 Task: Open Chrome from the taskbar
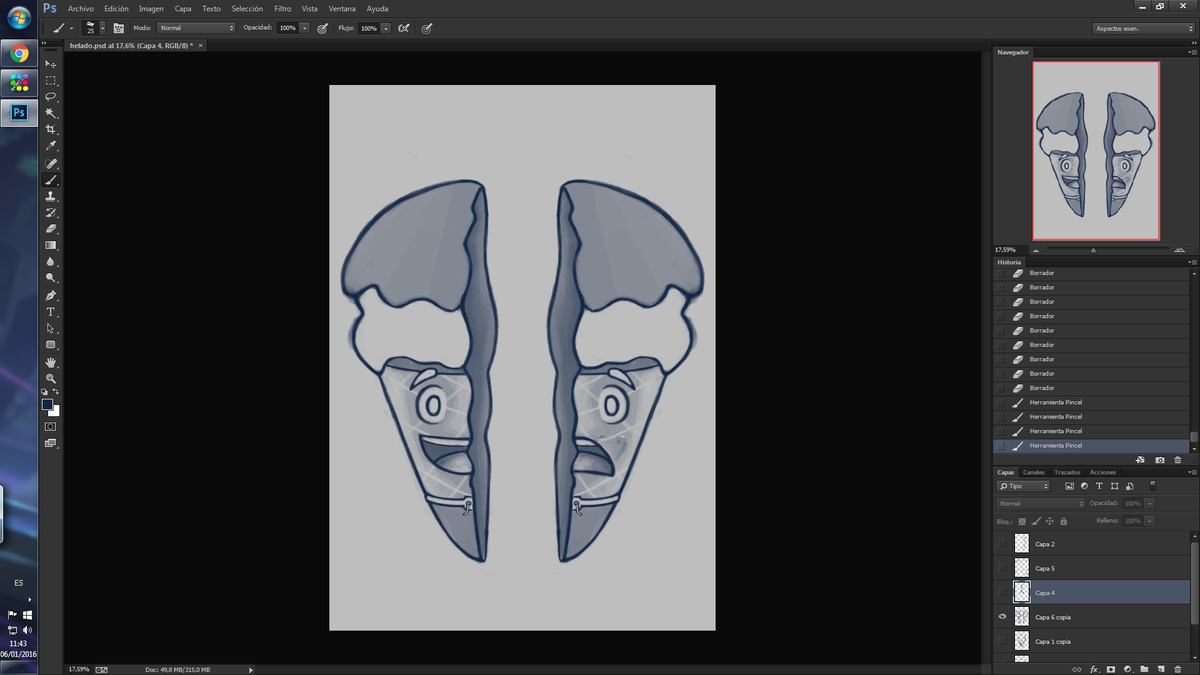(x=19, y=53)
